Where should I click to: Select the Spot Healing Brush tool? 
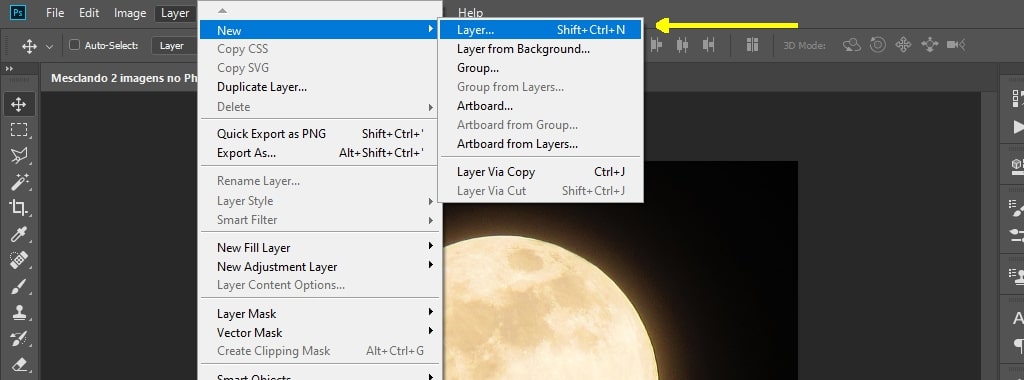(x=18, y=260)
